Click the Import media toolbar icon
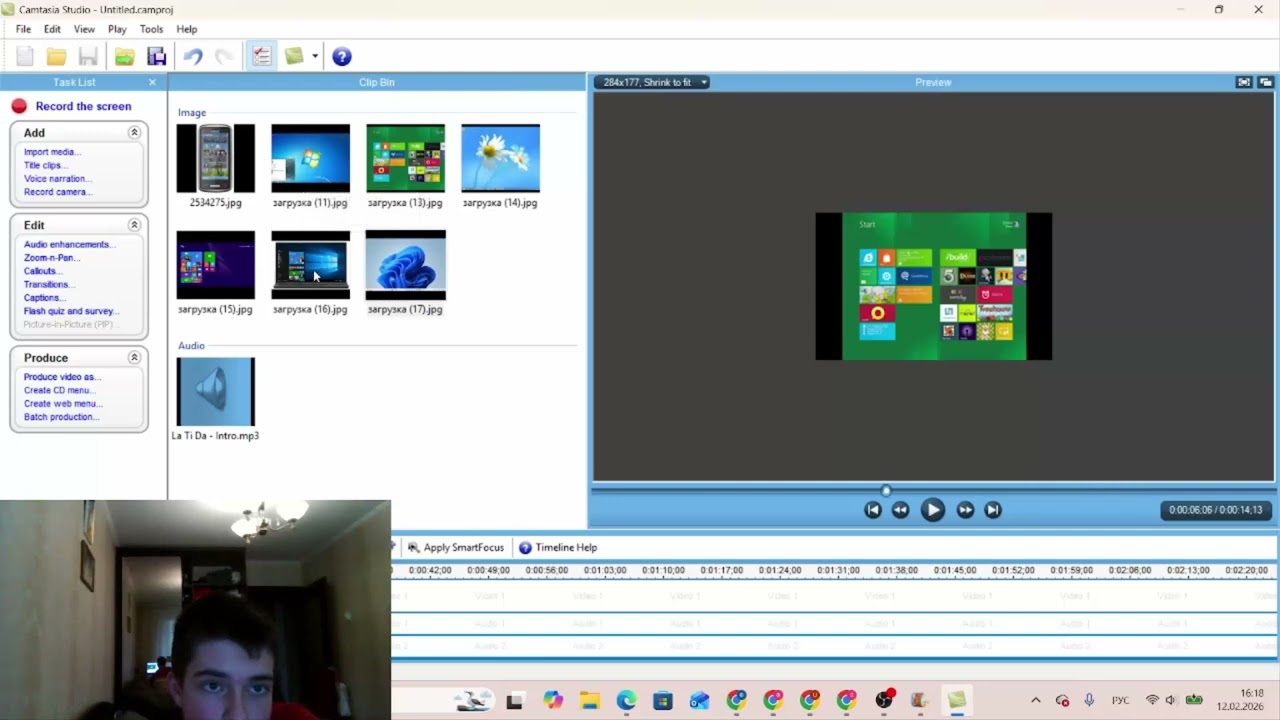1280x720 pixels. (x=124, y=57)
